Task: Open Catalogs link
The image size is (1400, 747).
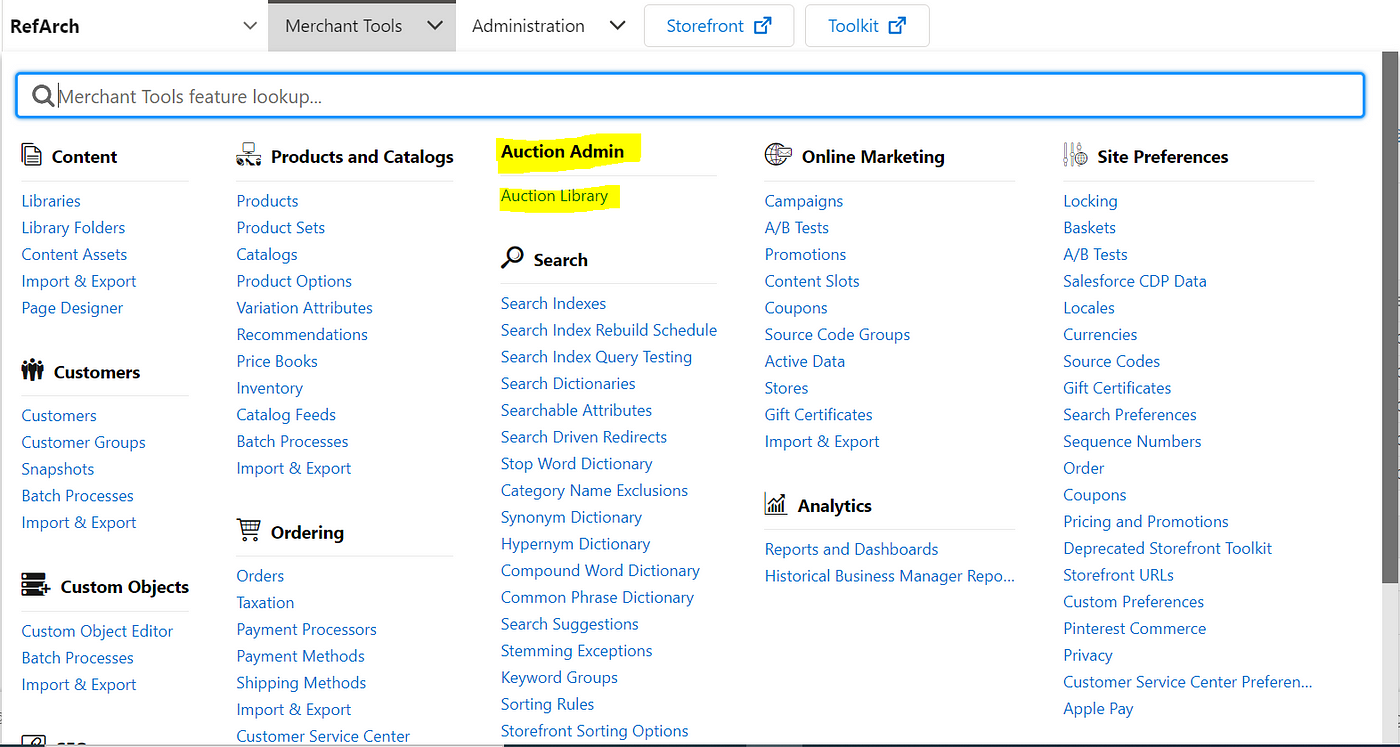Action: coord(267,255)
